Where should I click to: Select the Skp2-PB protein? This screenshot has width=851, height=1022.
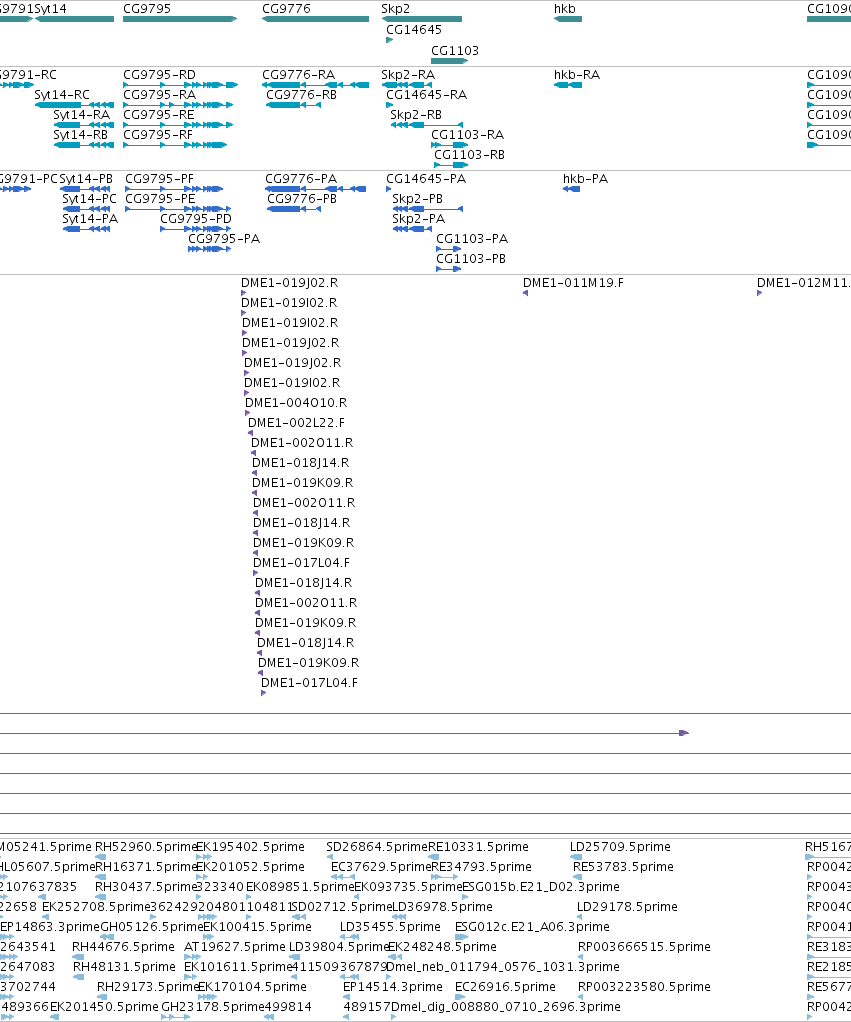point(427,209)
